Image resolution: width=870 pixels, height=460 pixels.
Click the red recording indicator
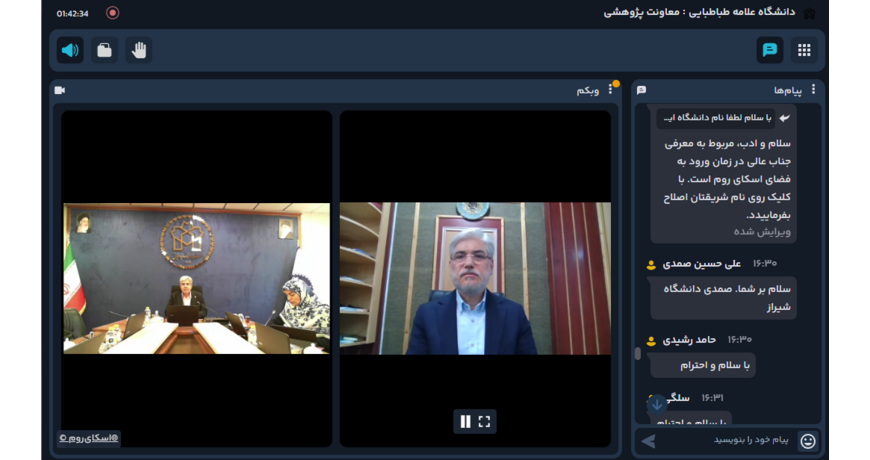coord(113,13)
